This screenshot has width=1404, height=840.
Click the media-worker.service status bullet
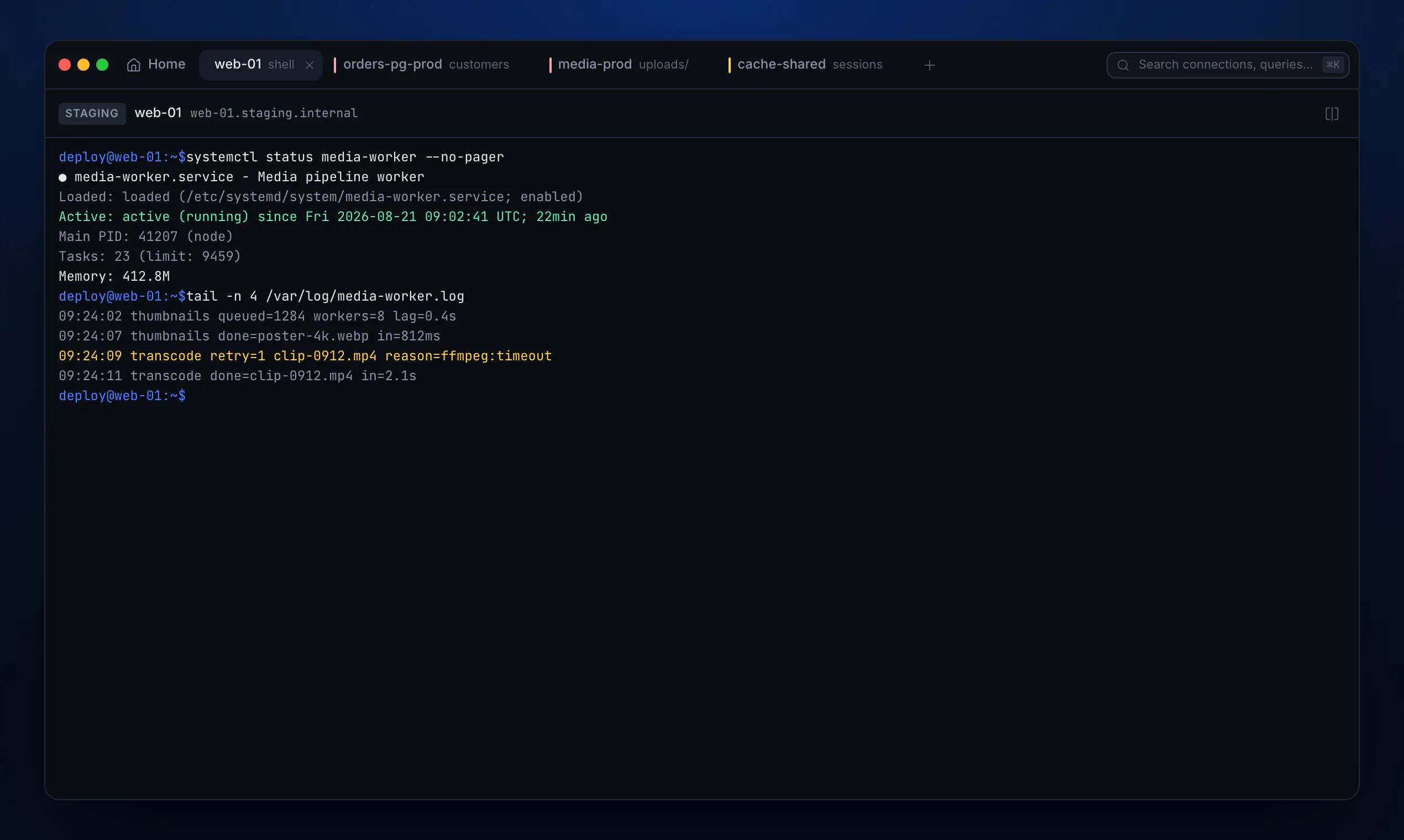click(62, 178)
